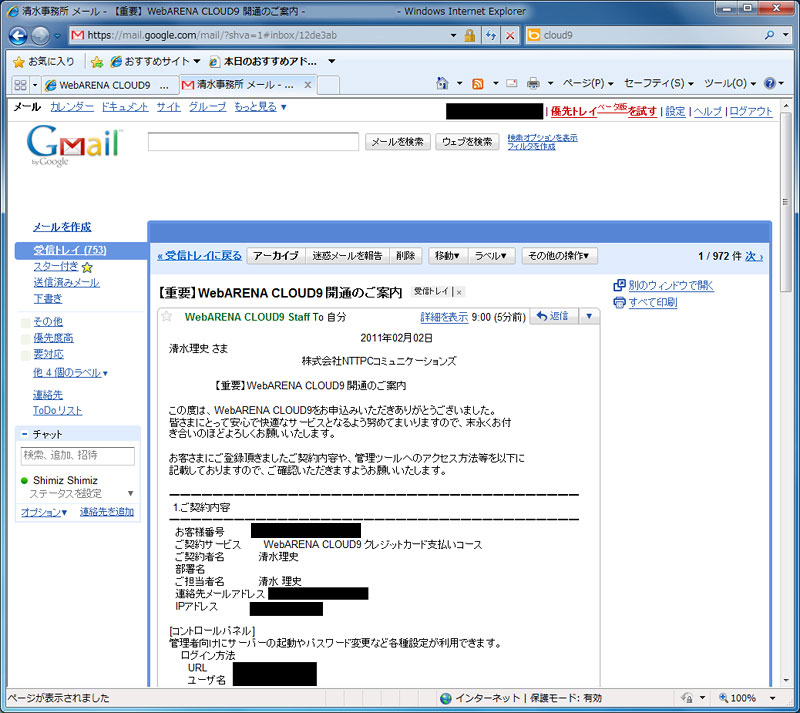This screenshot has width=800, height=713.
Task: Click the Print icon in command bar
Action: coord(533,83)
